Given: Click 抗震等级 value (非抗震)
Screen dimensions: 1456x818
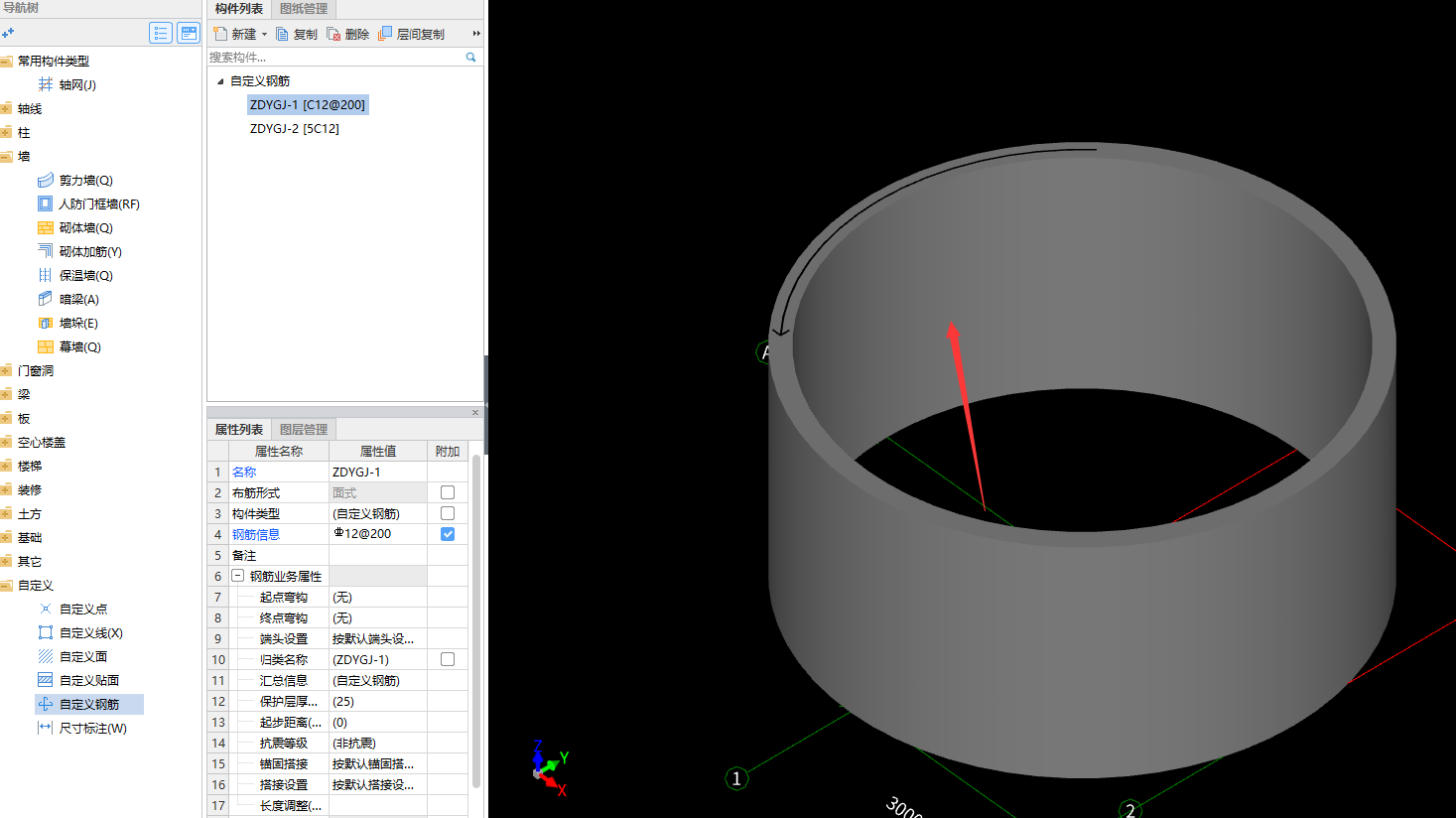Looking at the screenshot, I should pos(378,743).
